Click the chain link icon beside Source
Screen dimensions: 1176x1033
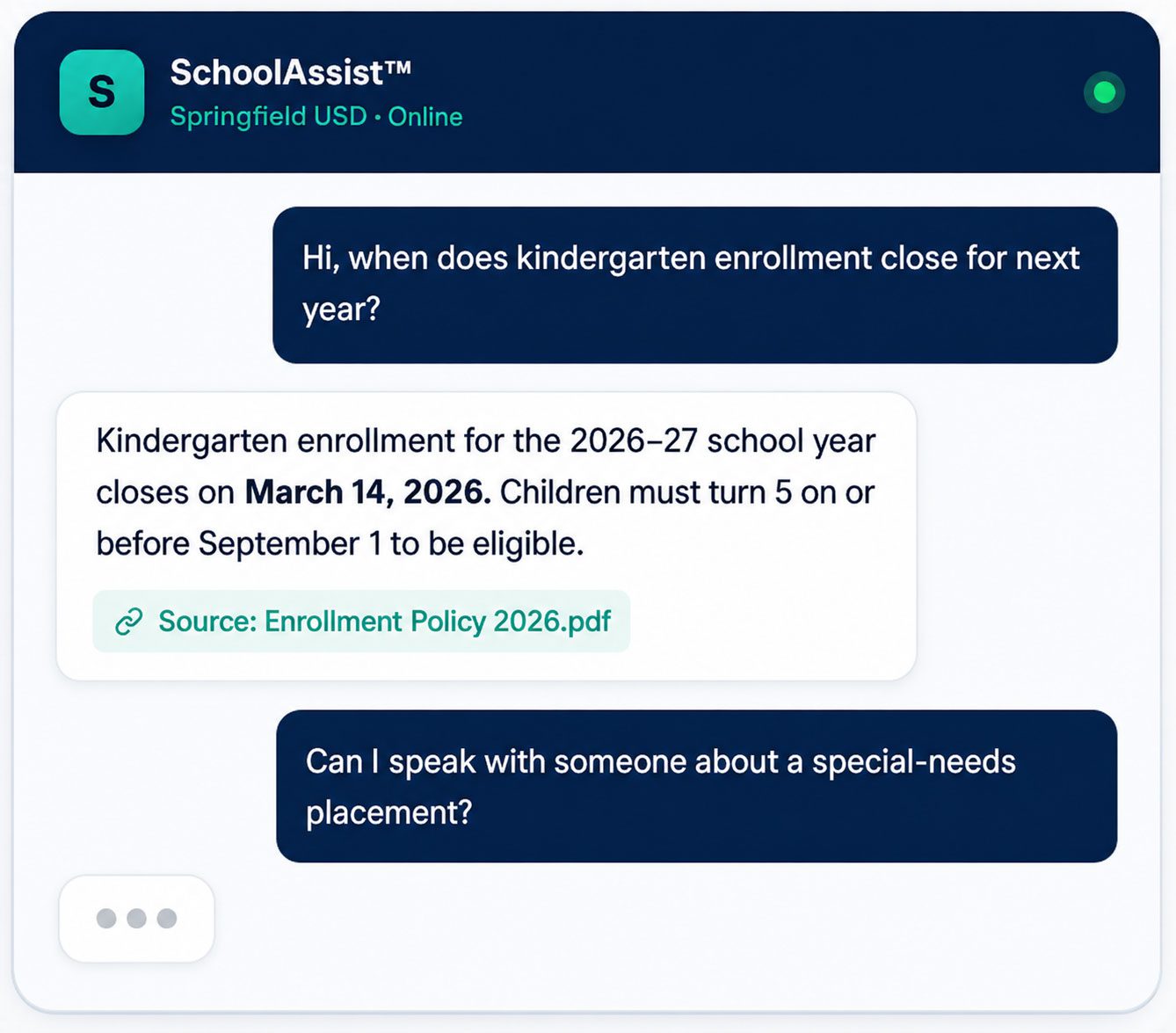(129, 622)
